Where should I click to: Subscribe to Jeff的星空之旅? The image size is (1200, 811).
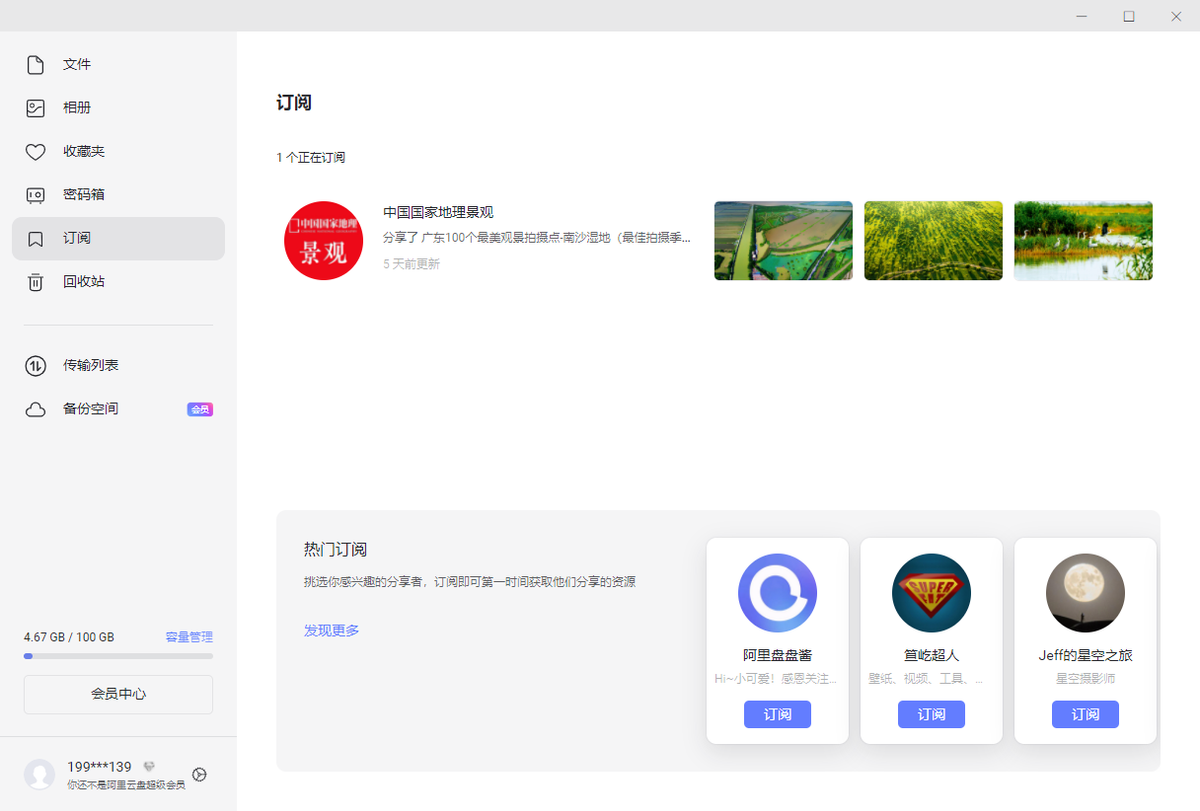pyautogui.click(x=1085, y=714)
